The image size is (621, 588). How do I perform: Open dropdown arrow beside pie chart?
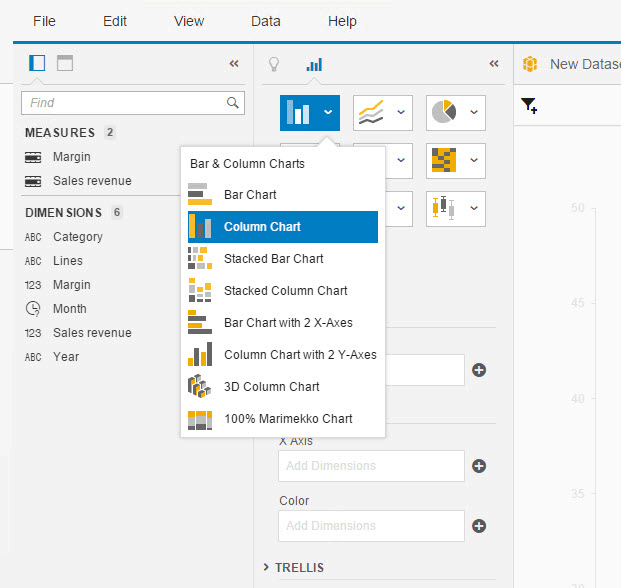pyautogui.click(x=473, y=112)
